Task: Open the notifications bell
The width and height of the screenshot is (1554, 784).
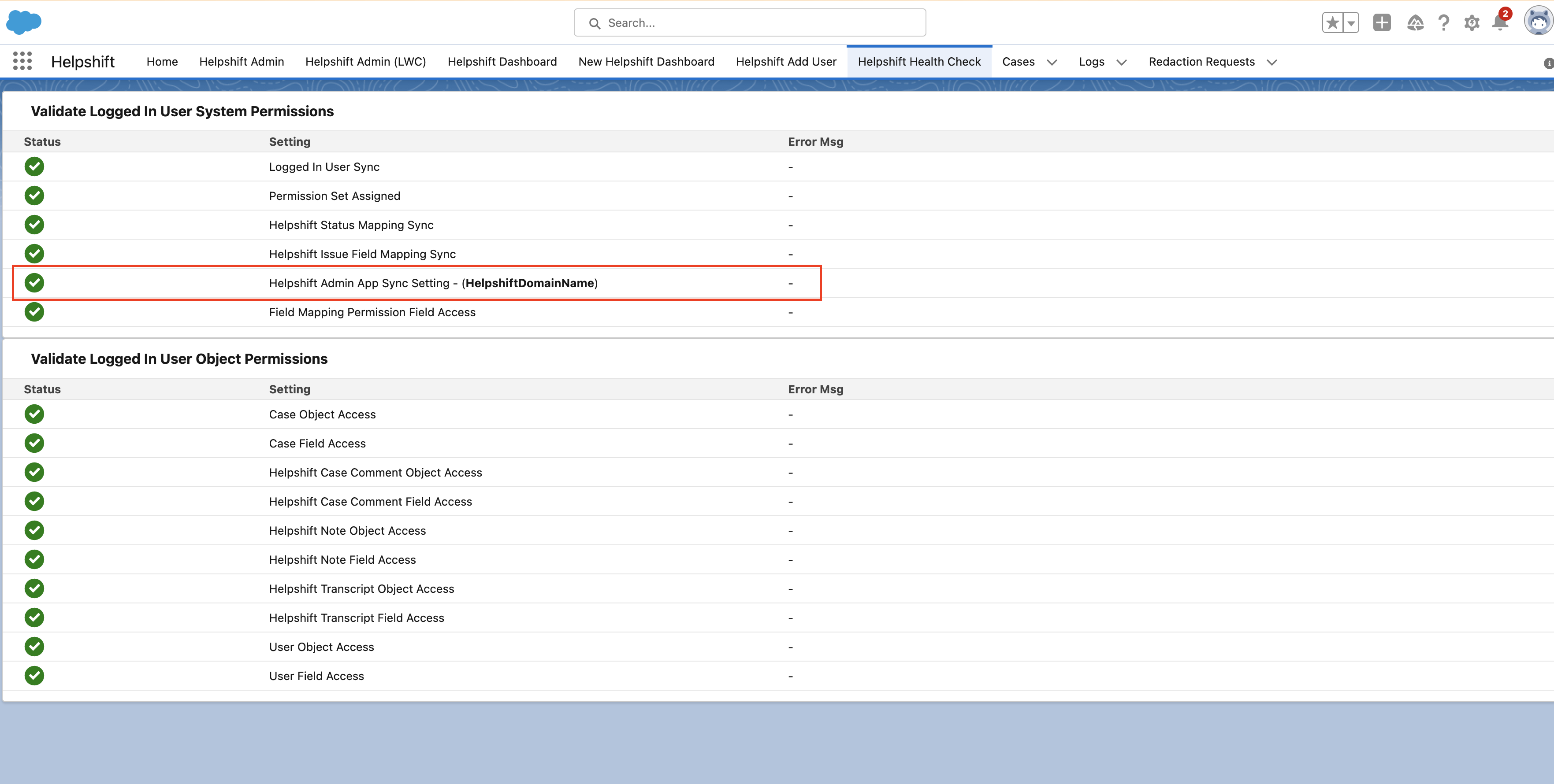Action: click(1500, 23)
